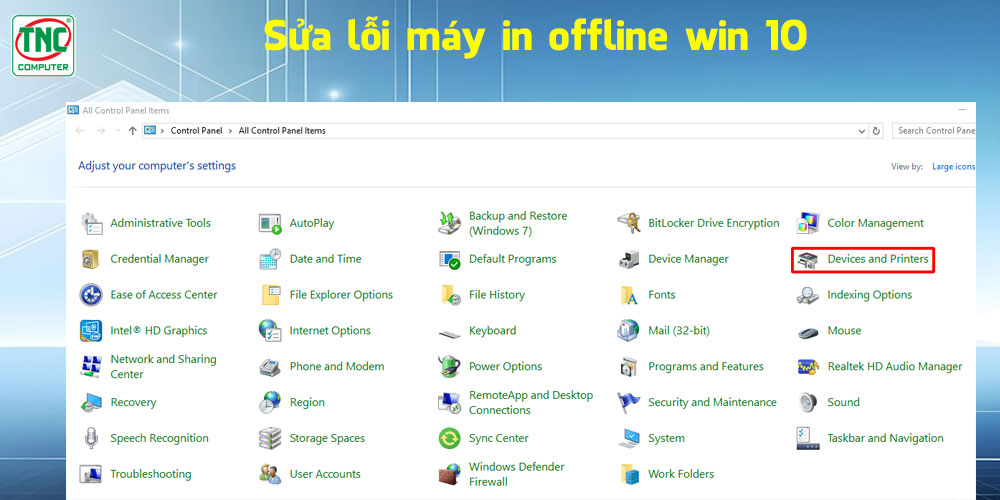Click the Refresh button in address bar
The width and height of the screenshot is (1000, 500).
click(876, 131)
